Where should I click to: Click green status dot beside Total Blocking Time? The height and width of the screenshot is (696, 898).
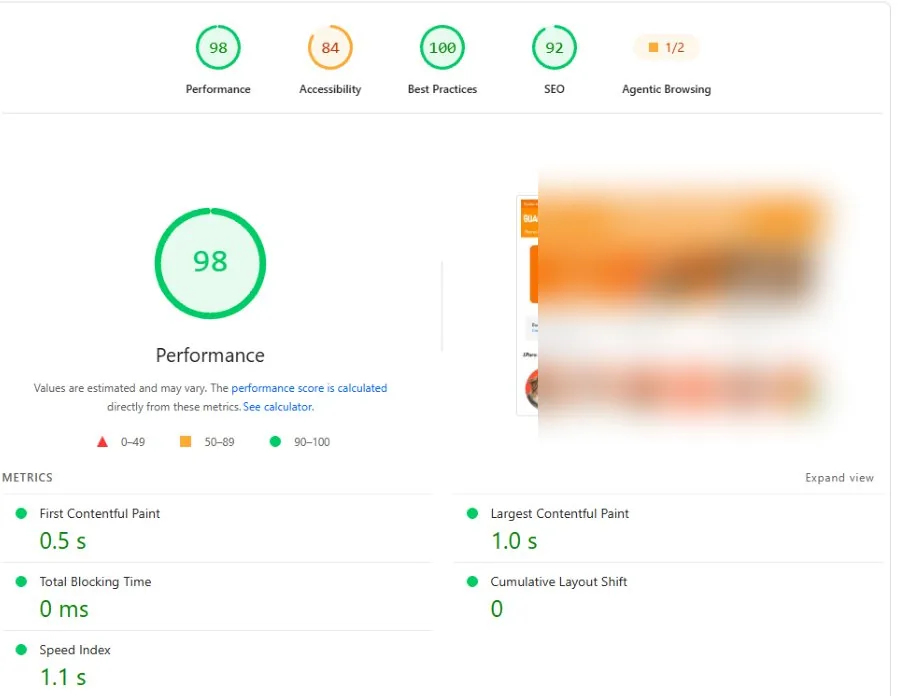point(21,581)
